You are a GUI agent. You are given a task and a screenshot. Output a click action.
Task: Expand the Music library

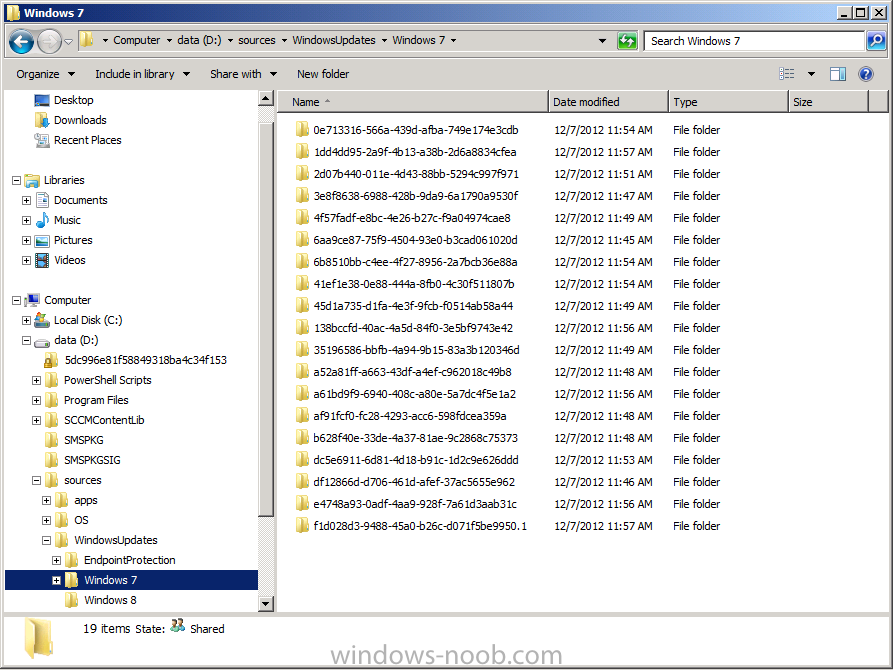point(26,220)
